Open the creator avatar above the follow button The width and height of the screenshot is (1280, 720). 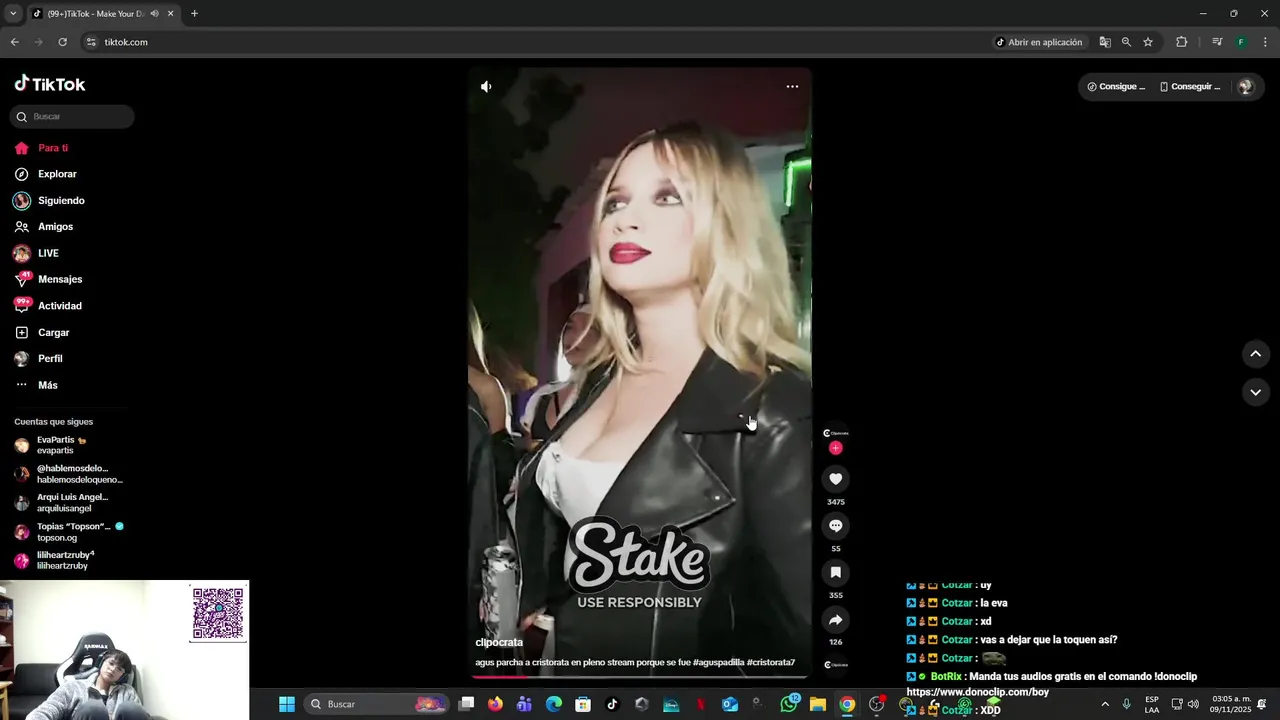coord(836,433)
